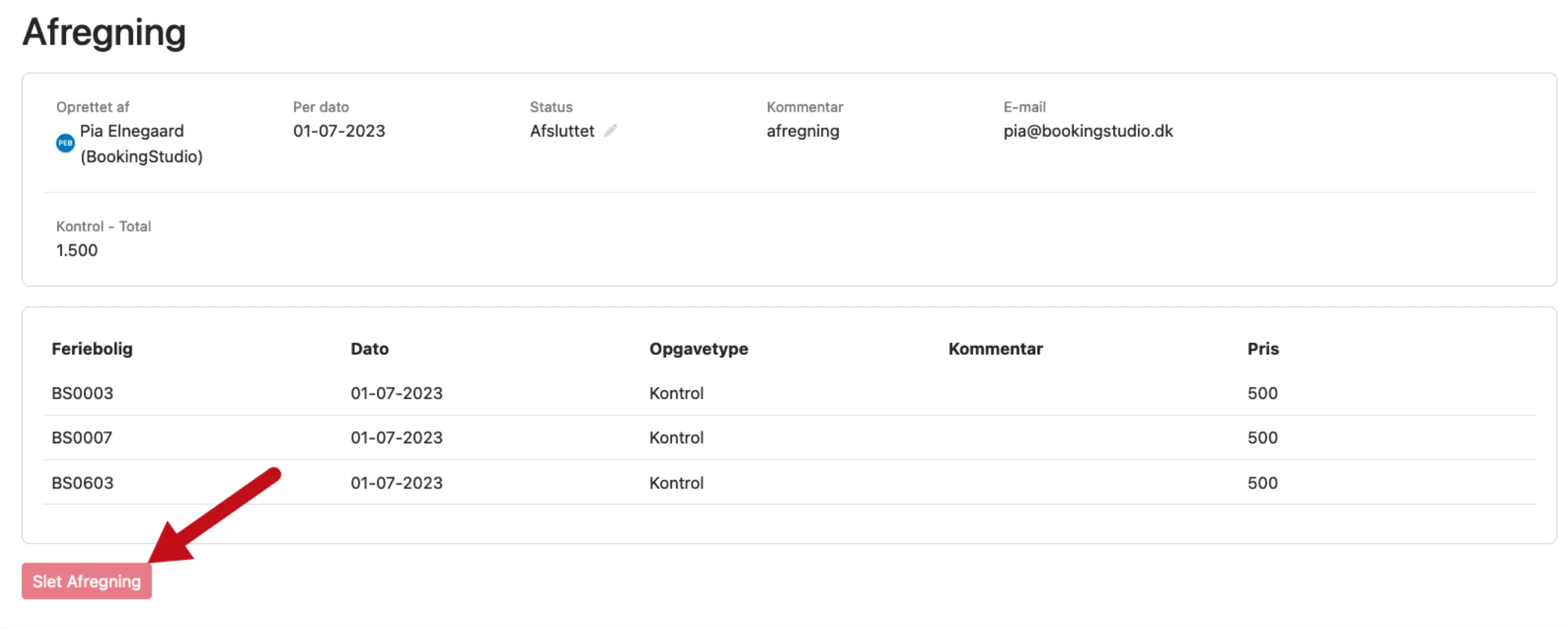Click the Kontrol total value 1.500
Image resolution: width=1568 pixels, height=629 pixels.
(77, 250)
